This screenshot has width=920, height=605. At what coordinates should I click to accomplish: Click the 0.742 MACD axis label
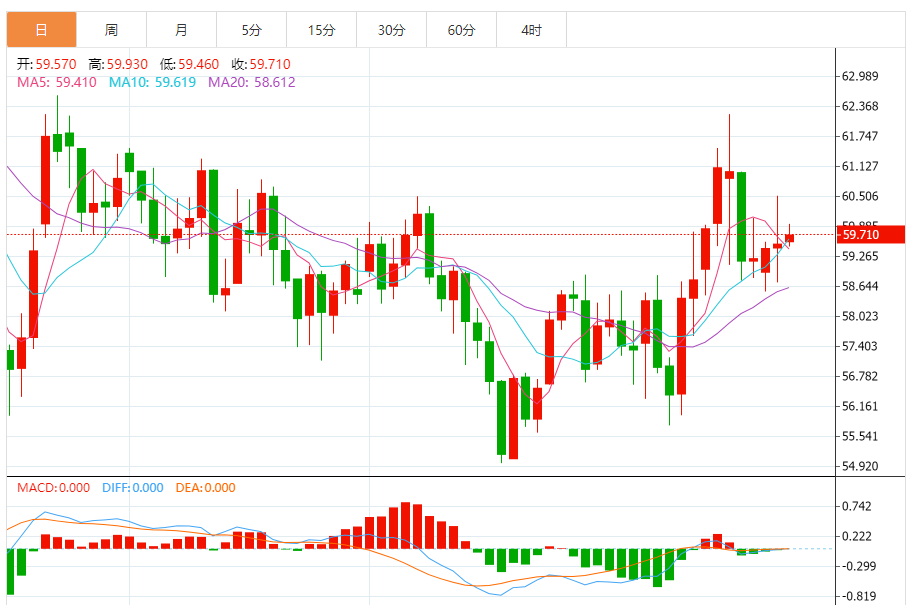857,506
